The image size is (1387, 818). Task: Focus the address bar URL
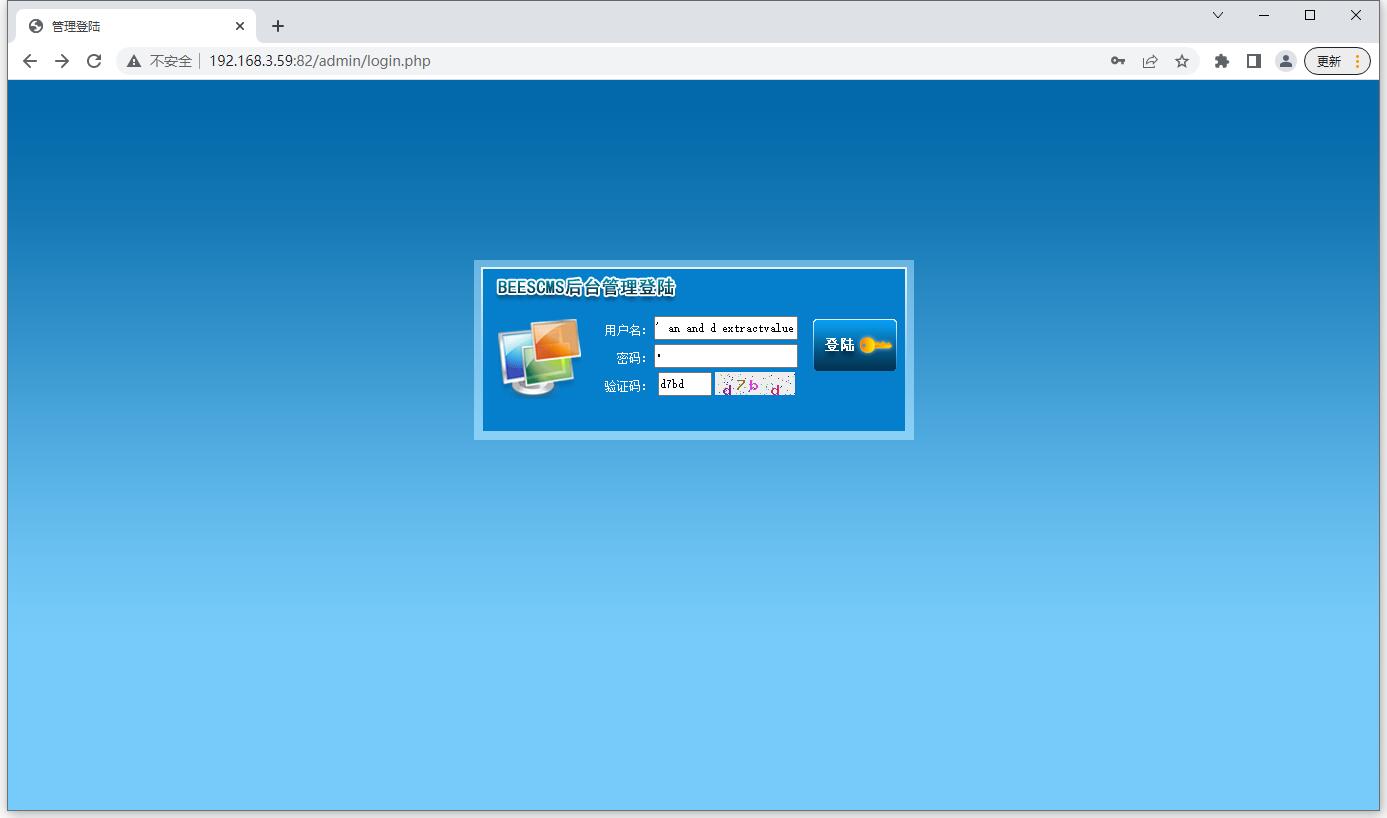tap(320, 61)
